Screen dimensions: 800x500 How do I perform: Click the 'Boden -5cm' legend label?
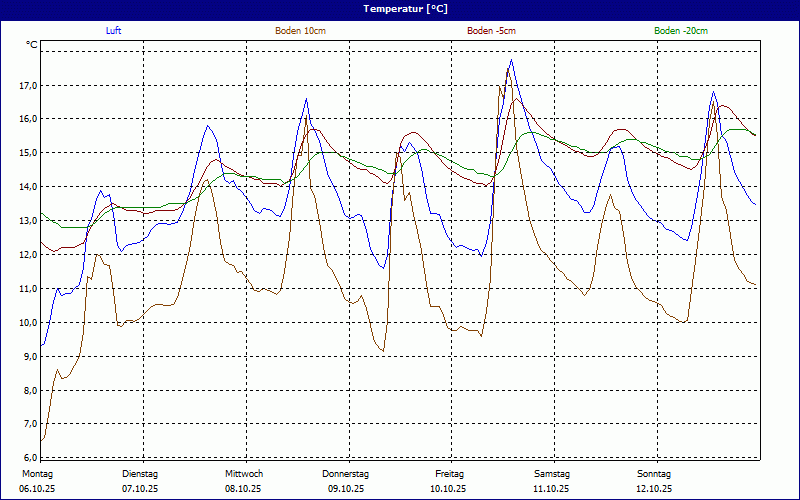point(491,31)
